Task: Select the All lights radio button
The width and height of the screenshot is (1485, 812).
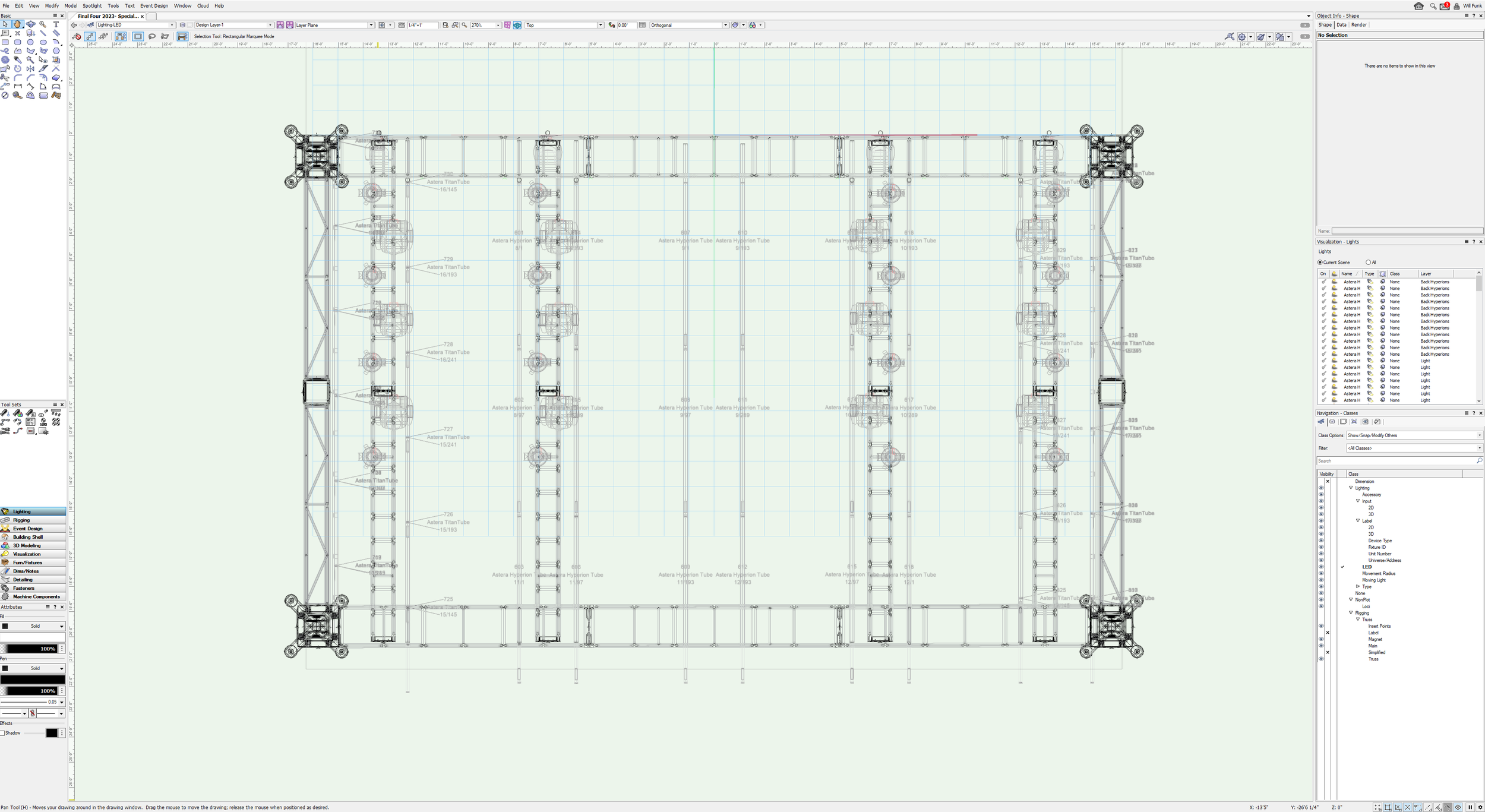Action: 1368,263
